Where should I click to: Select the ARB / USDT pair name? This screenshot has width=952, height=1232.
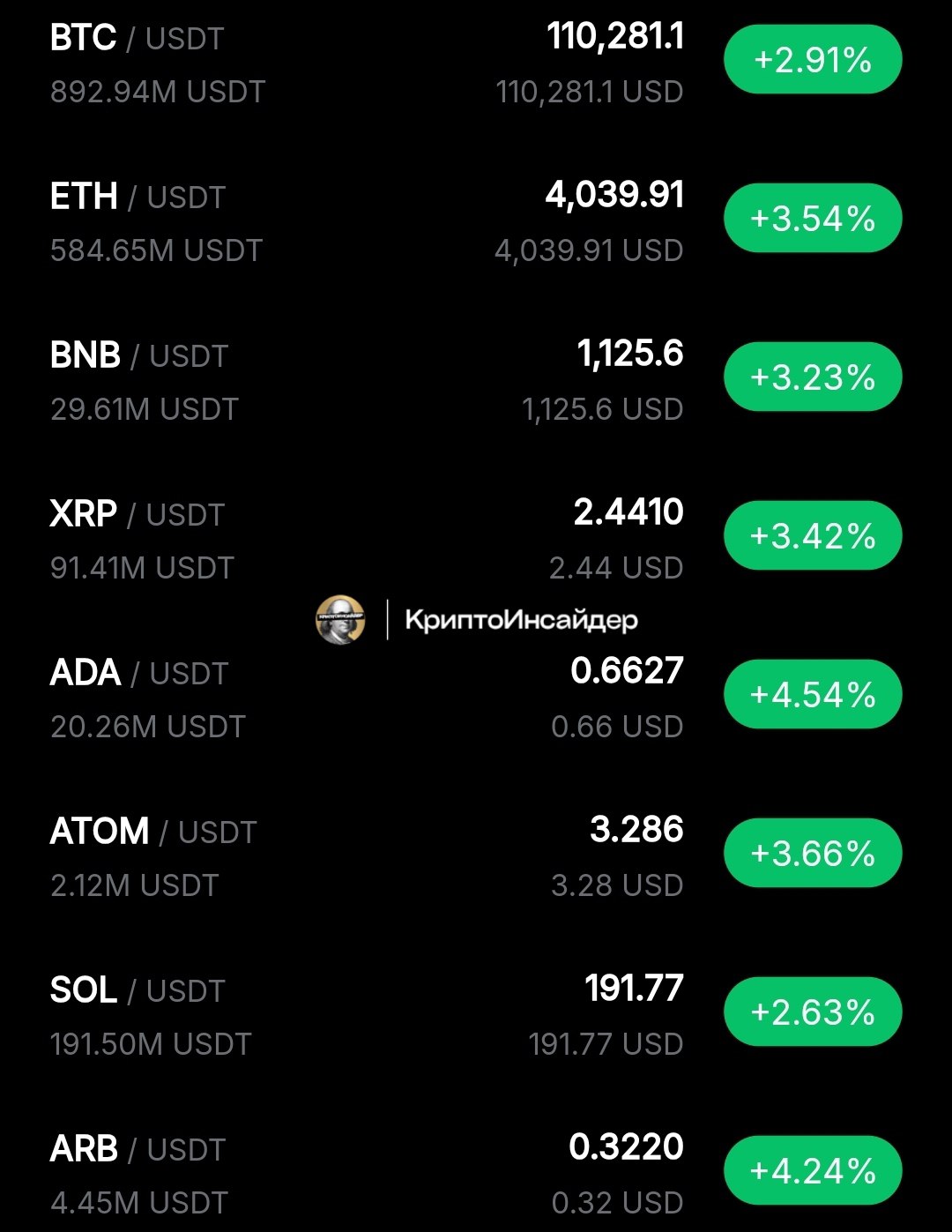[x=138, y=1150]
